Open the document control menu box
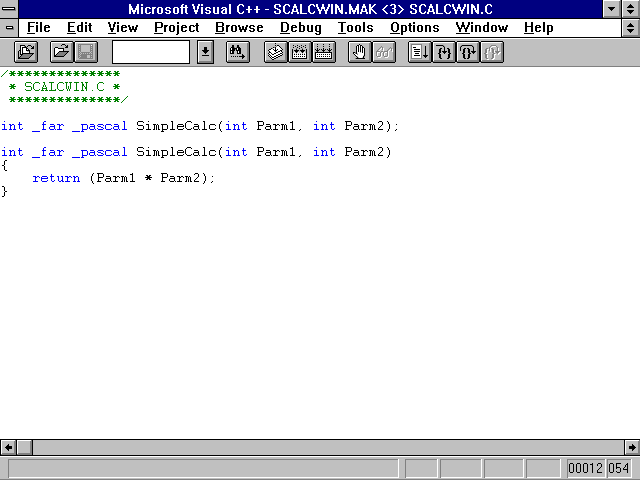The width and height of the screenshot is (640, 480). 10,28
